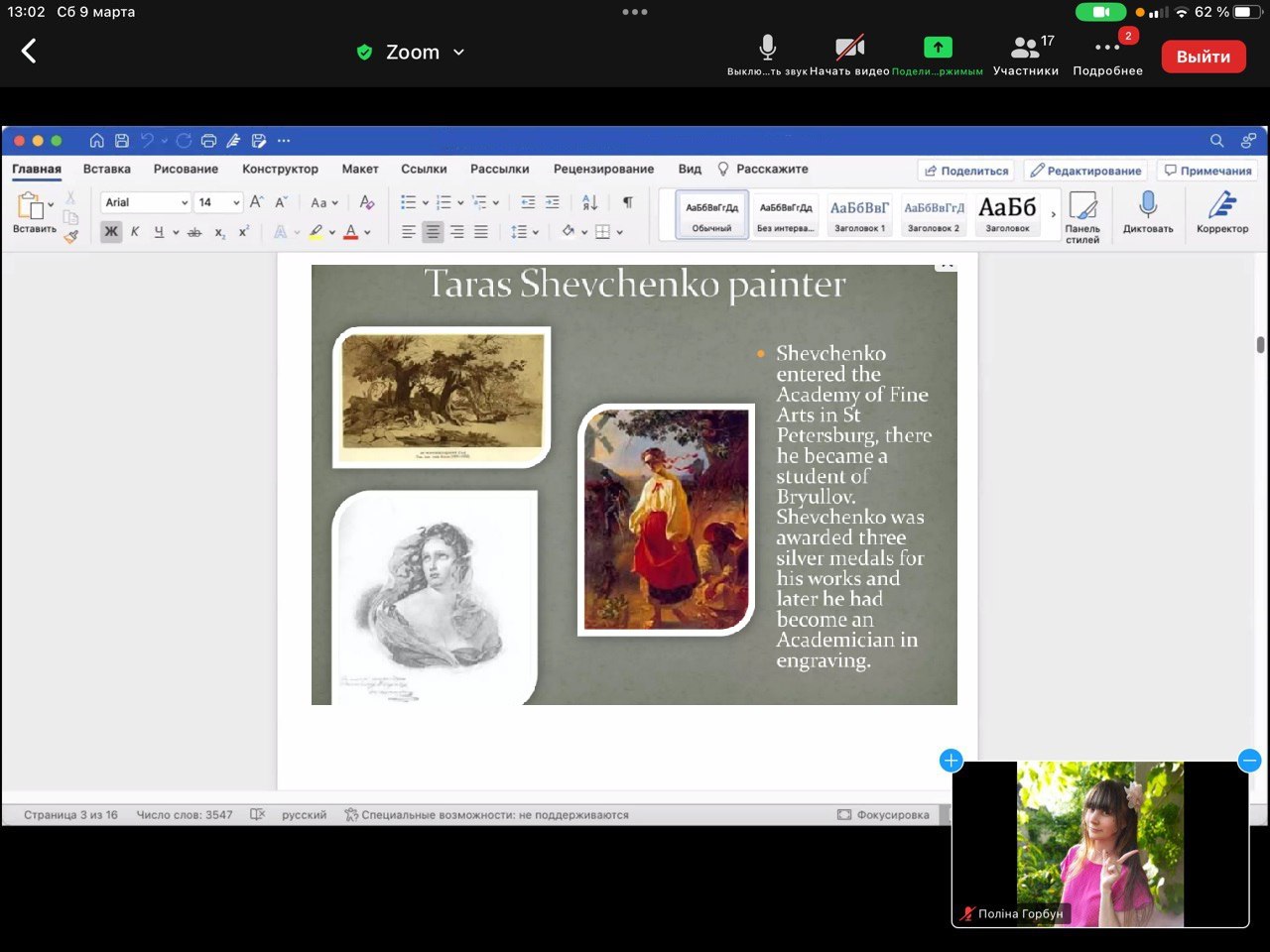Screen dimensions: 1270x952
Task: Click the Format Painter brush icon
Action: click(70, 236)
